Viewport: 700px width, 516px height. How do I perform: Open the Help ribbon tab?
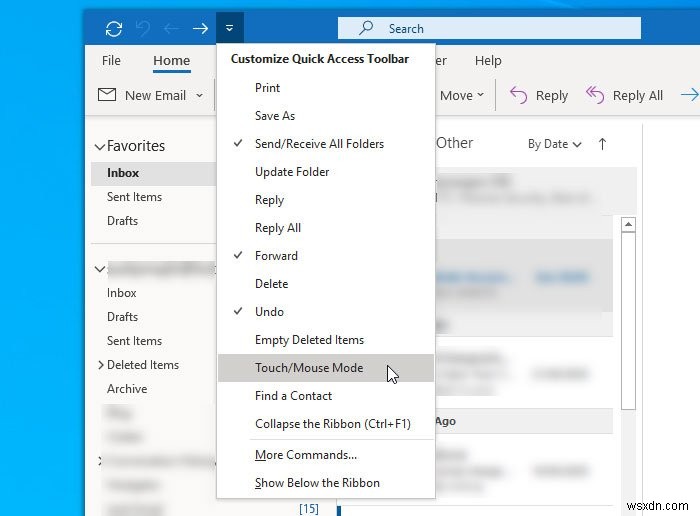[x=488, y=60]
